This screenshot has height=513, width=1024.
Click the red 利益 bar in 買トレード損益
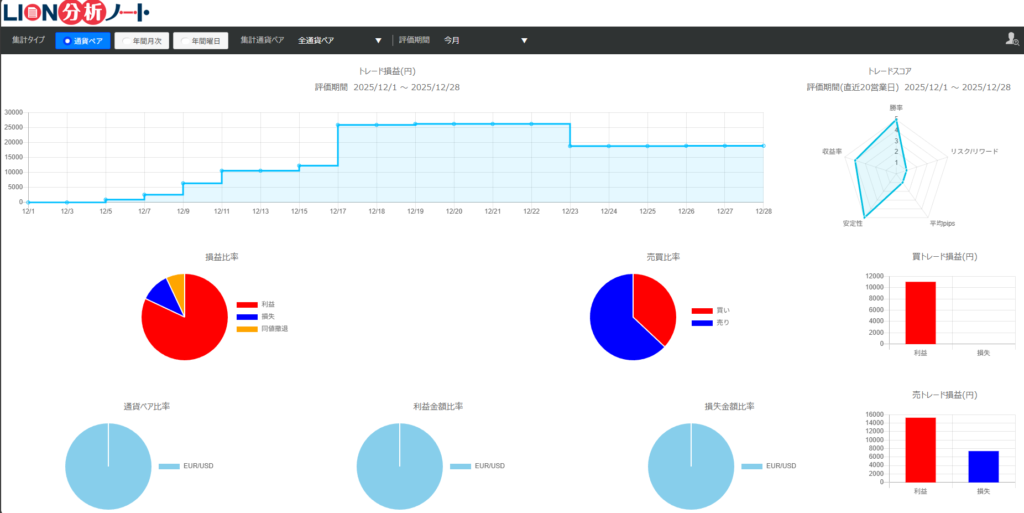(920, 312)
